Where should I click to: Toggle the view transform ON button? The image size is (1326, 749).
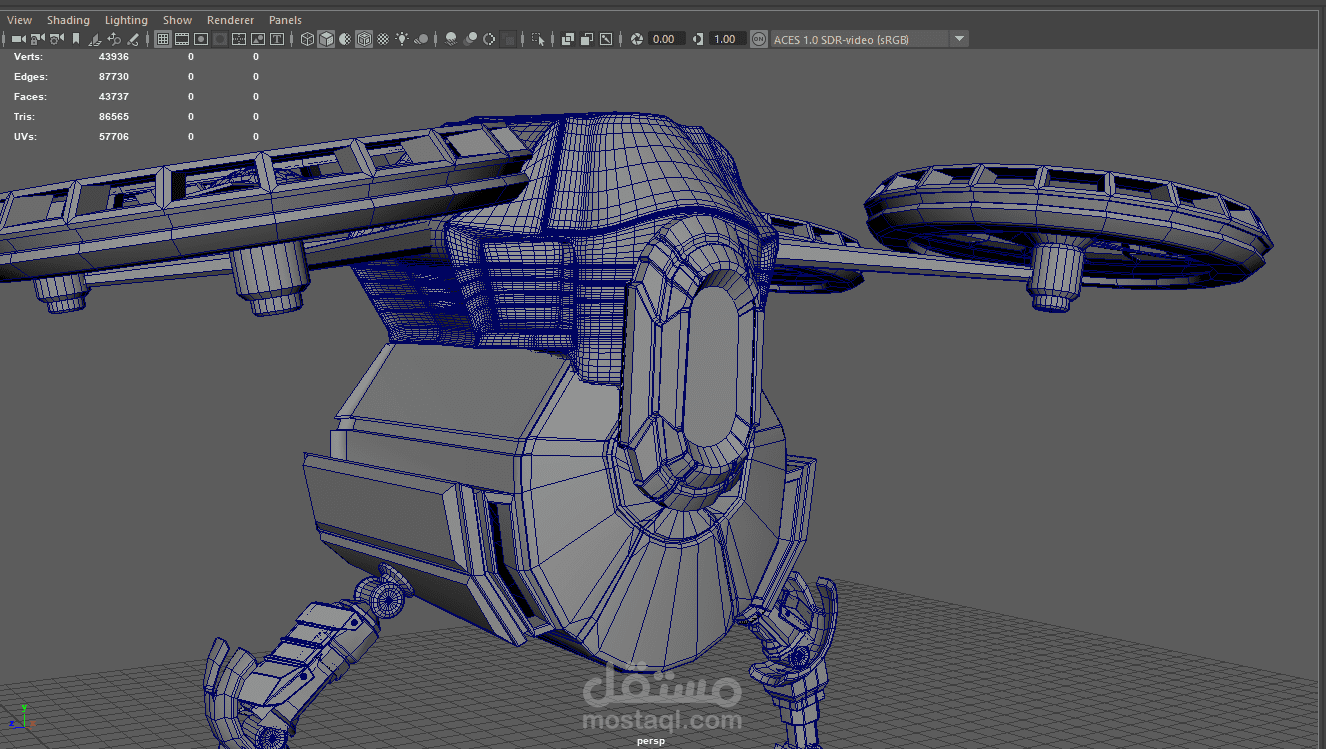[x=759, y=39]
